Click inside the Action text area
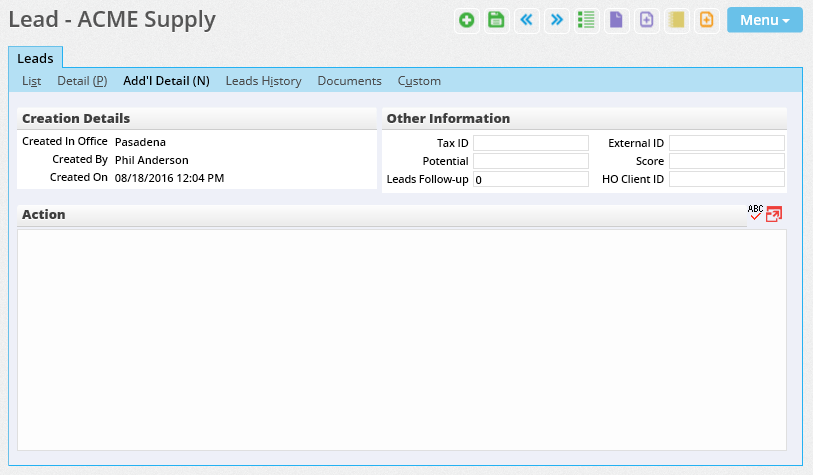813x475 pixels. [x=402, y=340]
